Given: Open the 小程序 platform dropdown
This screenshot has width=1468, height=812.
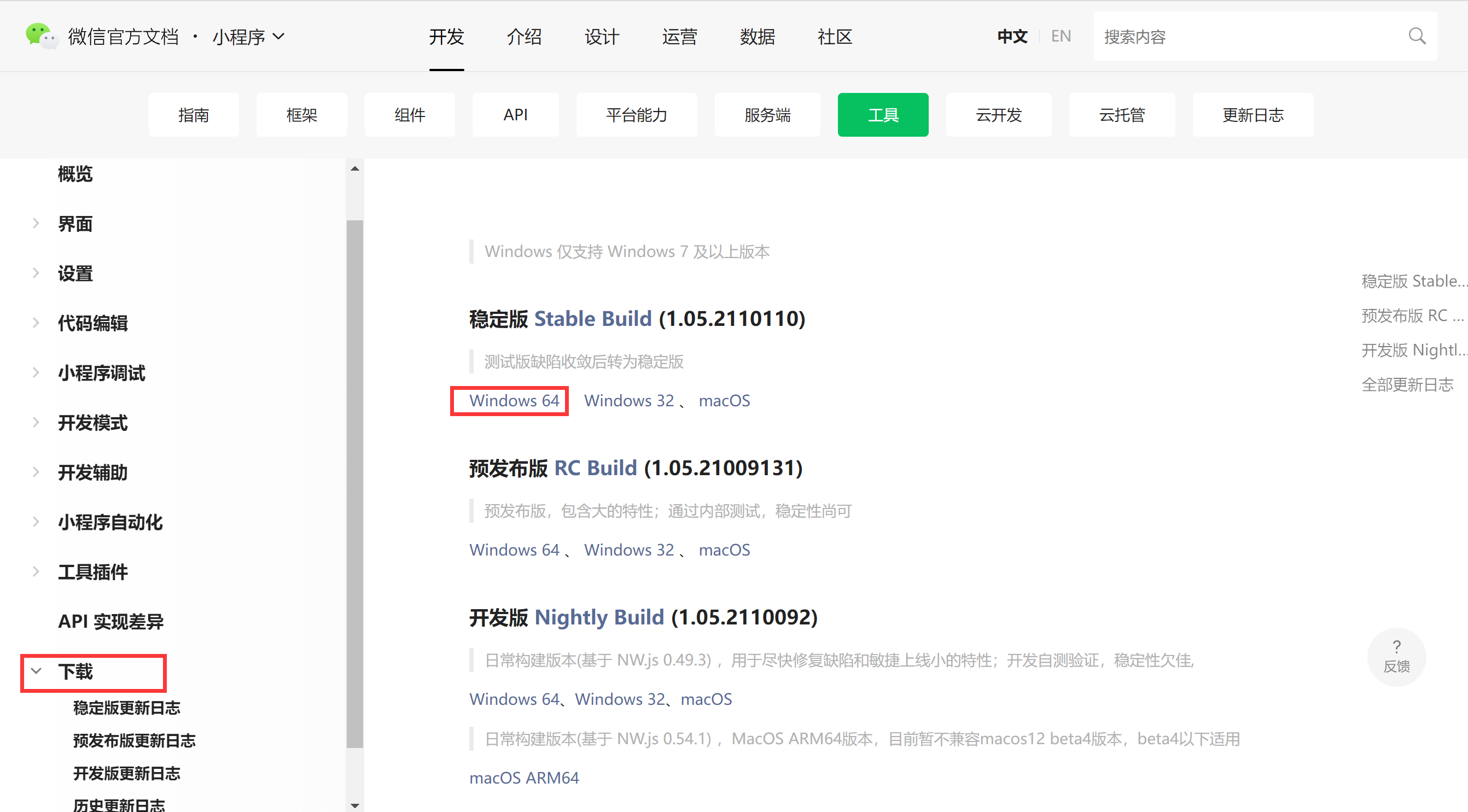Looking at the screenshot, I should click(248, 37).
